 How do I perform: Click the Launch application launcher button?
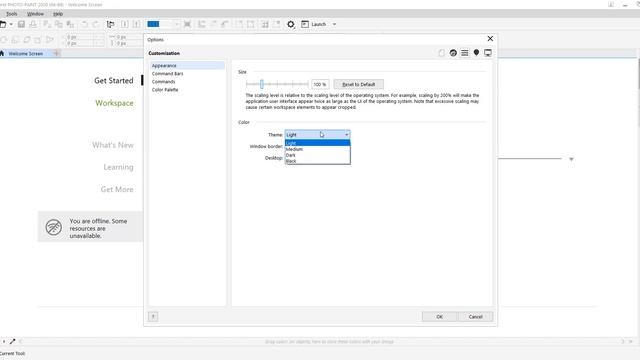pyautogui.click(x=313, y=24)
